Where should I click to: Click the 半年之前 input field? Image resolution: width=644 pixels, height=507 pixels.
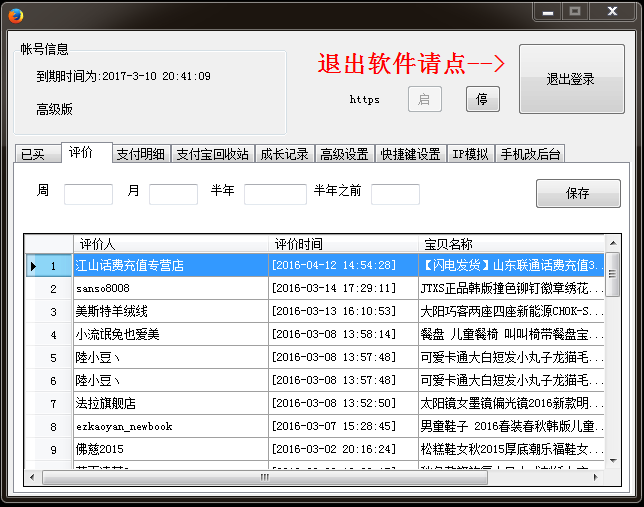coord(395,194)
